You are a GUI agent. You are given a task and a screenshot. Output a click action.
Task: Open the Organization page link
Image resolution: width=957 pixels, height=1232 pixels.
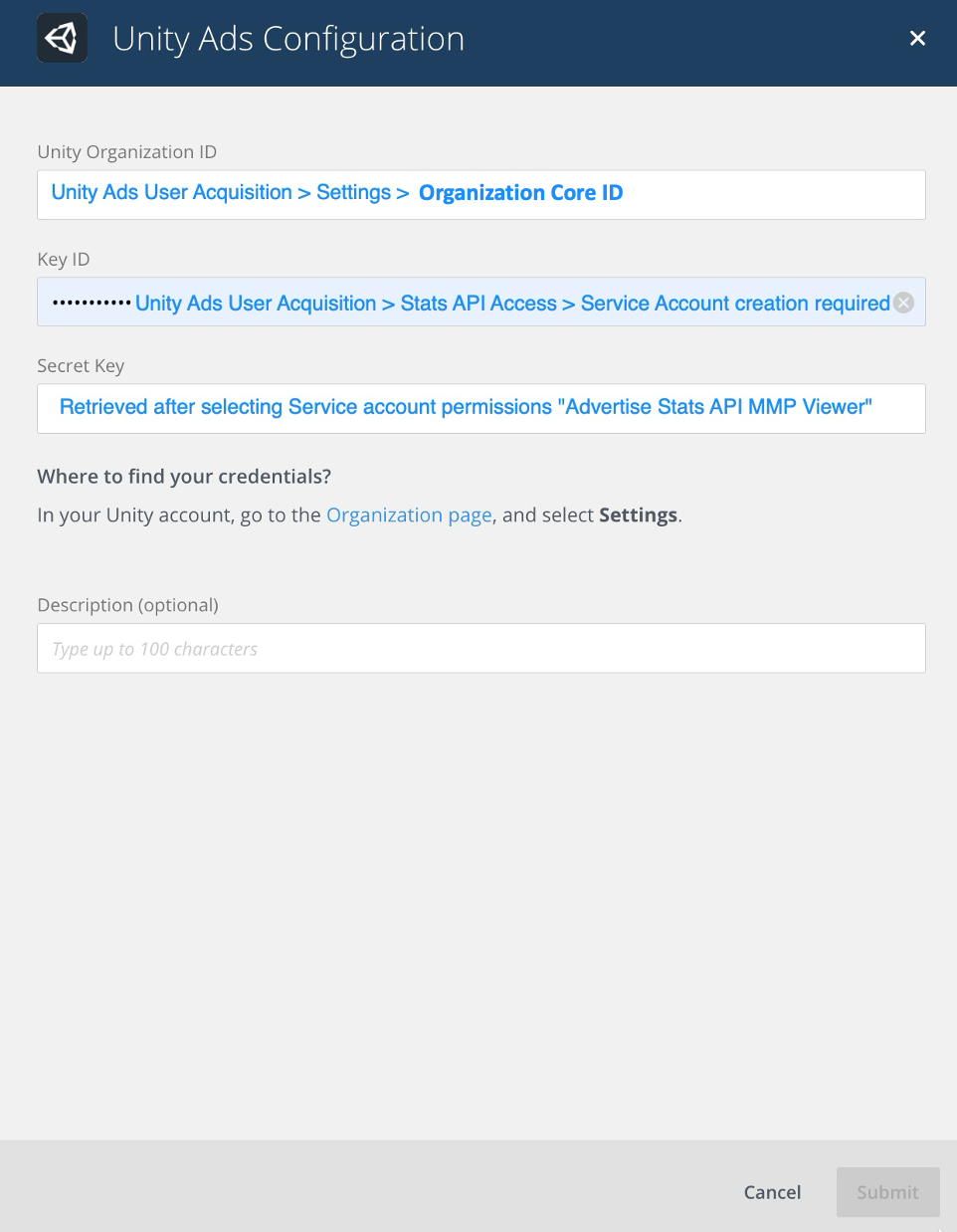409,515
